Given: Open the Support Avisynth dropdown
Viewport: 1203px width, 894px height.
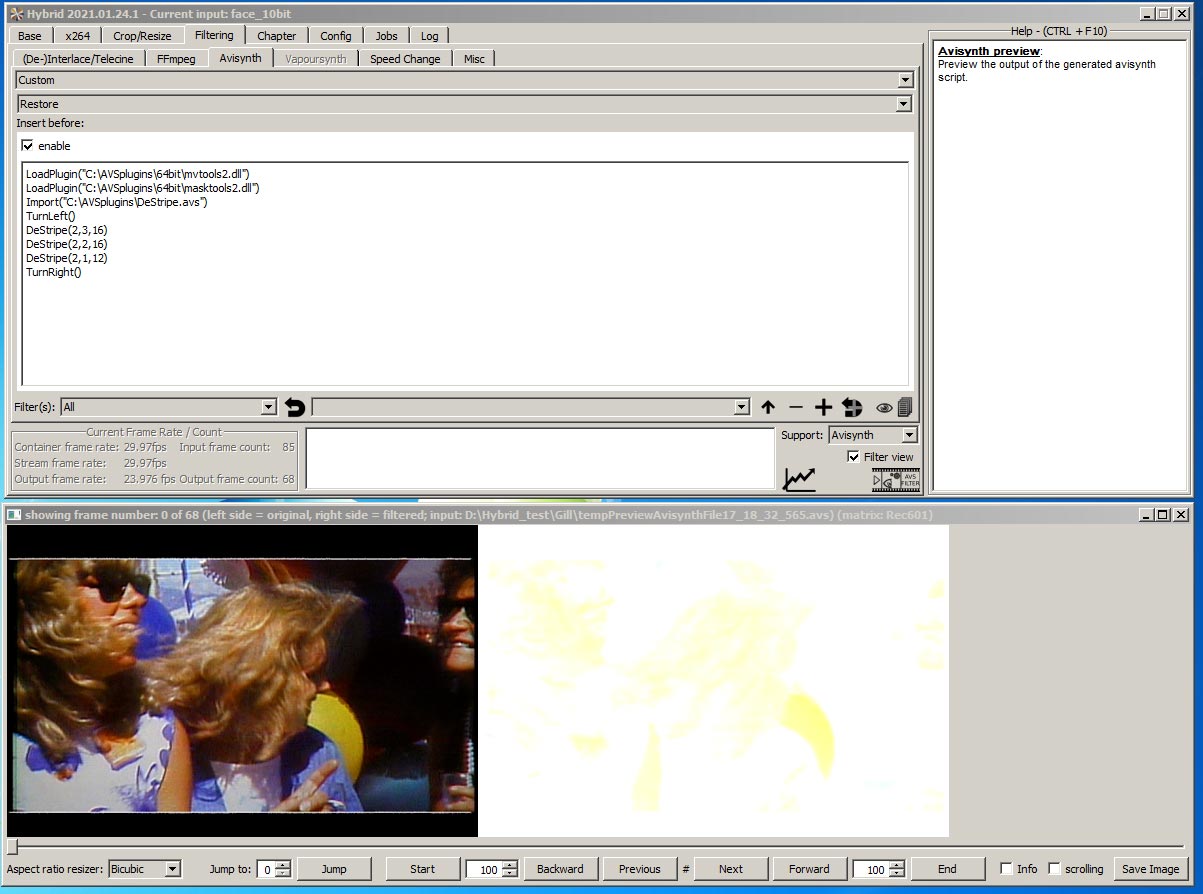Looking at the screenshot, I should tap(908, 435).
